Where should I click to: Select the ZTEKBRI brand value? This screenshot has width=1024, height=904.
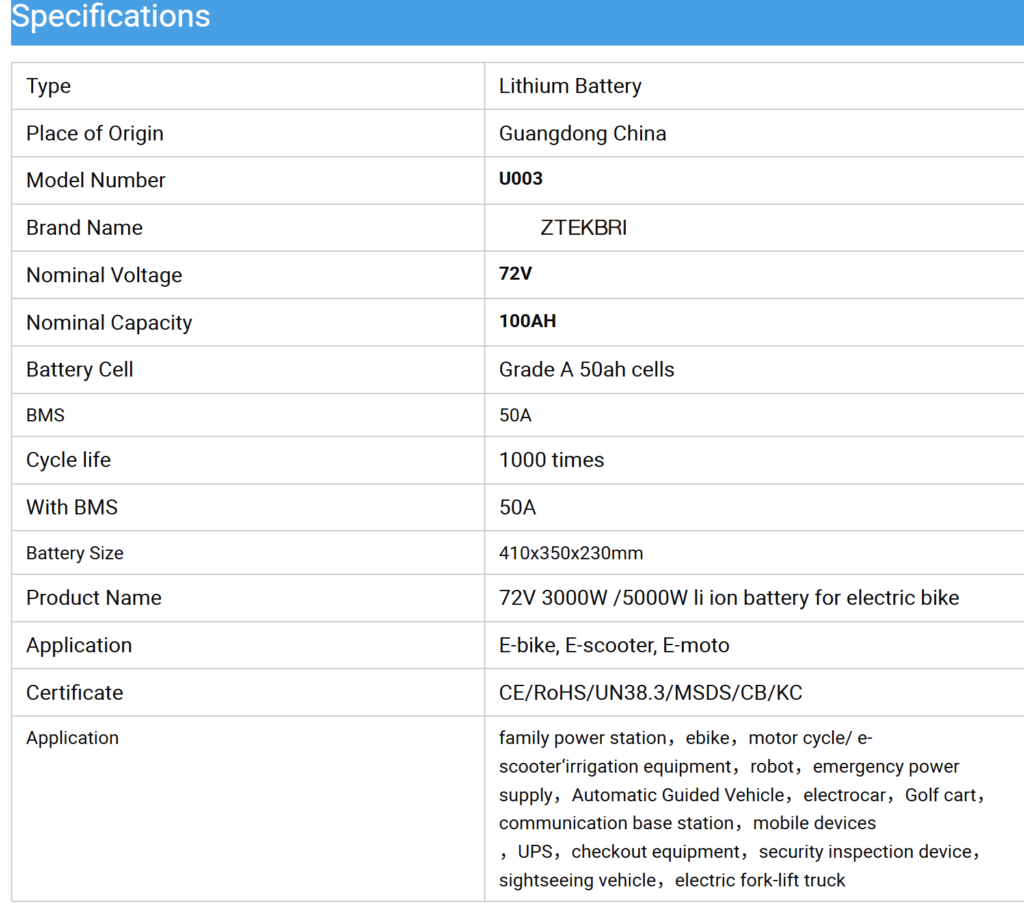[x=583, y=228]
